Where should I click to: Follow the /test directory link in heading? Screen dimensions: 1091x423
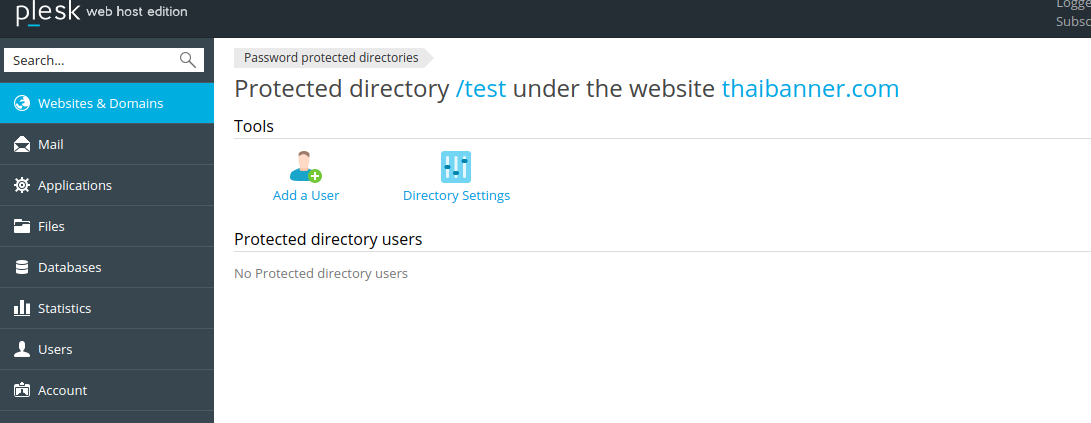(481, 89)
